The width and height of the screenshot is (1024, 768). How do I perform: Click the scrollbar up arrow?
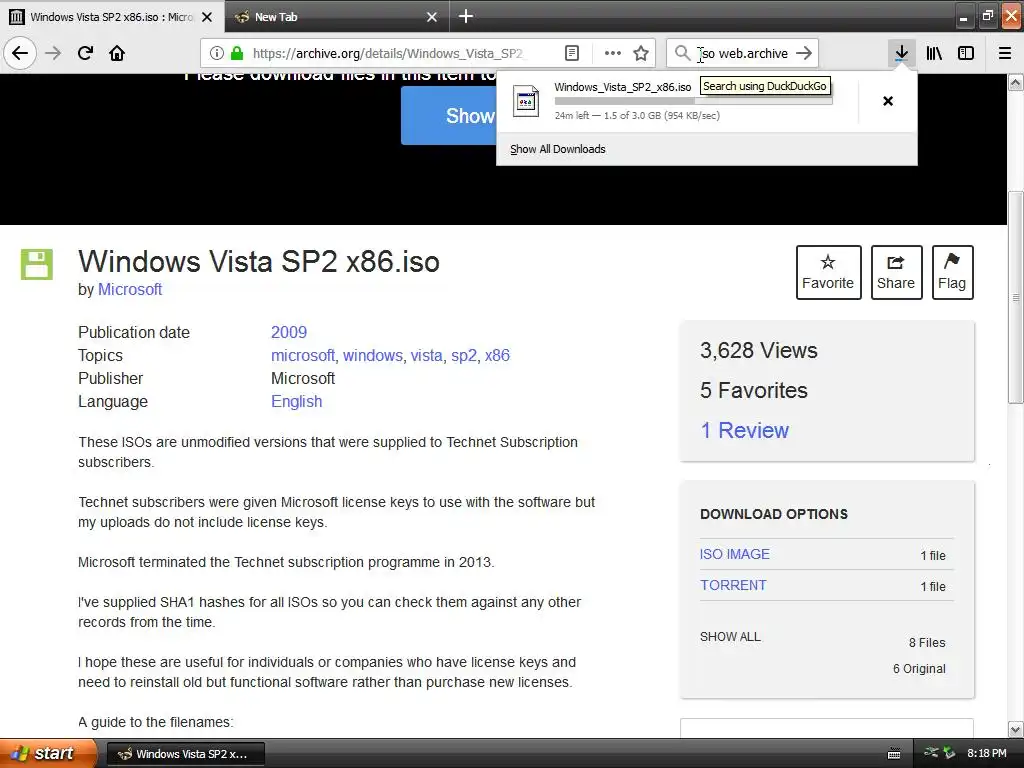click(1016, 82)
